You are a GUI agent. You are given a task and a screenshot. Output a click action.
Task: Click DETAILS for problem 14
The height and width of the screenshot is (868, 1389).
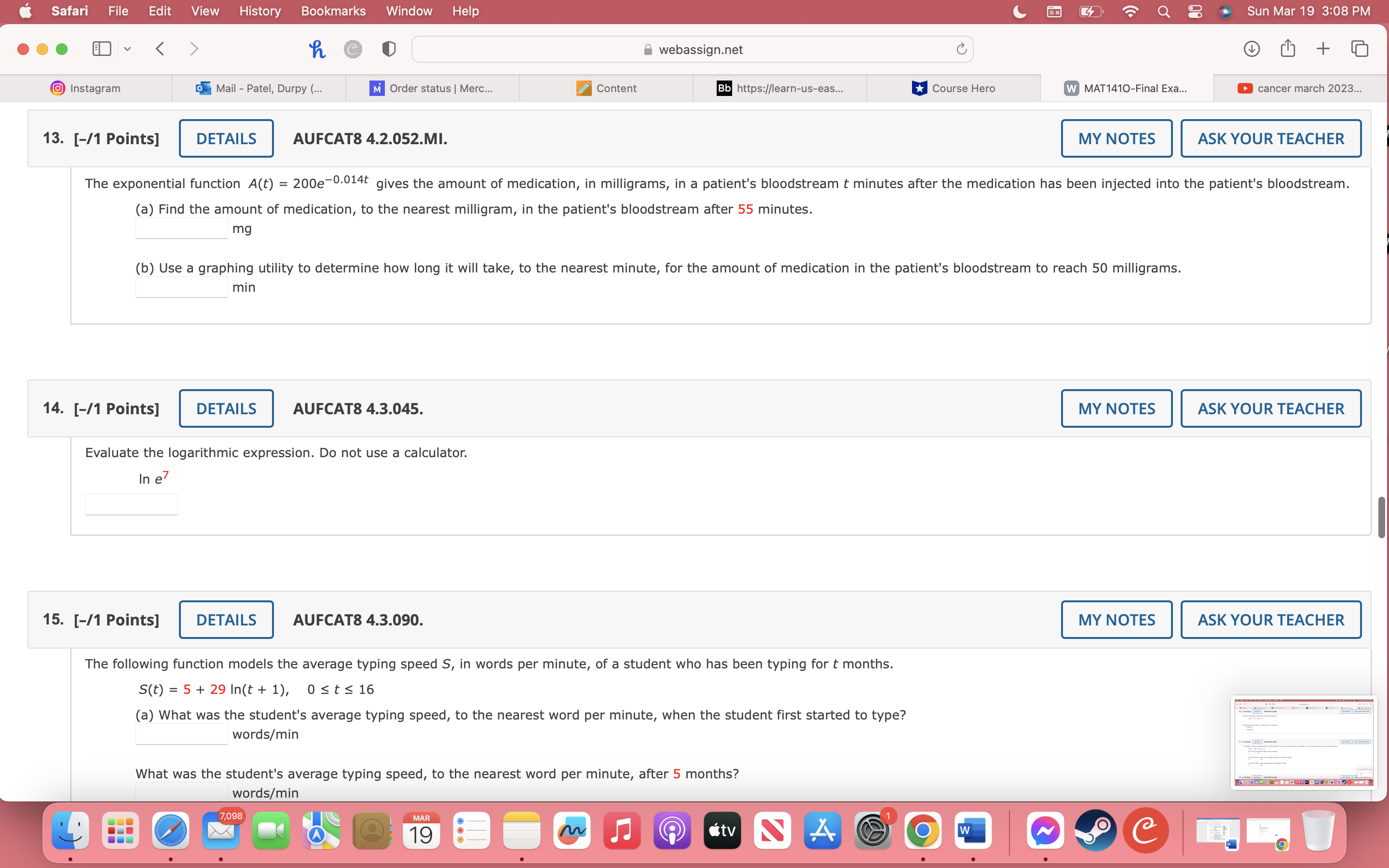point(226,408)
